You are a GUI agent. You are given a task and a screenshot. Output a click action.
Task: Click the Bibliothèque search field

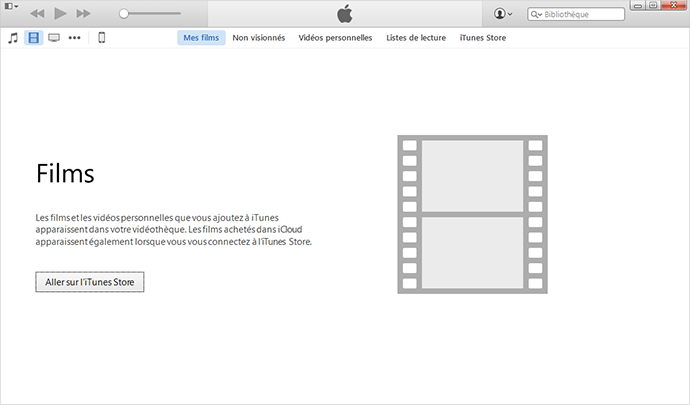[x=576, y=14]
